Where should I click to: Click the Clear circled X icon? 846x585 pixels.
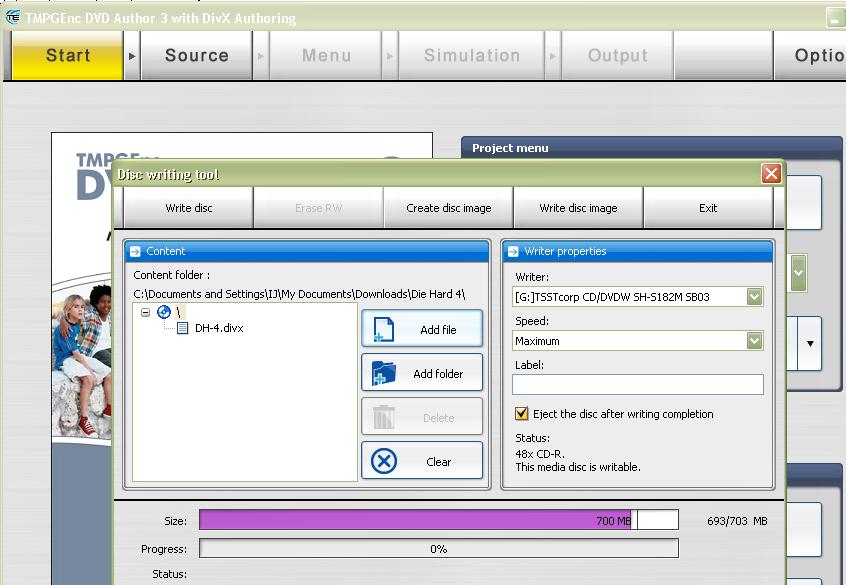coord(384,461)
